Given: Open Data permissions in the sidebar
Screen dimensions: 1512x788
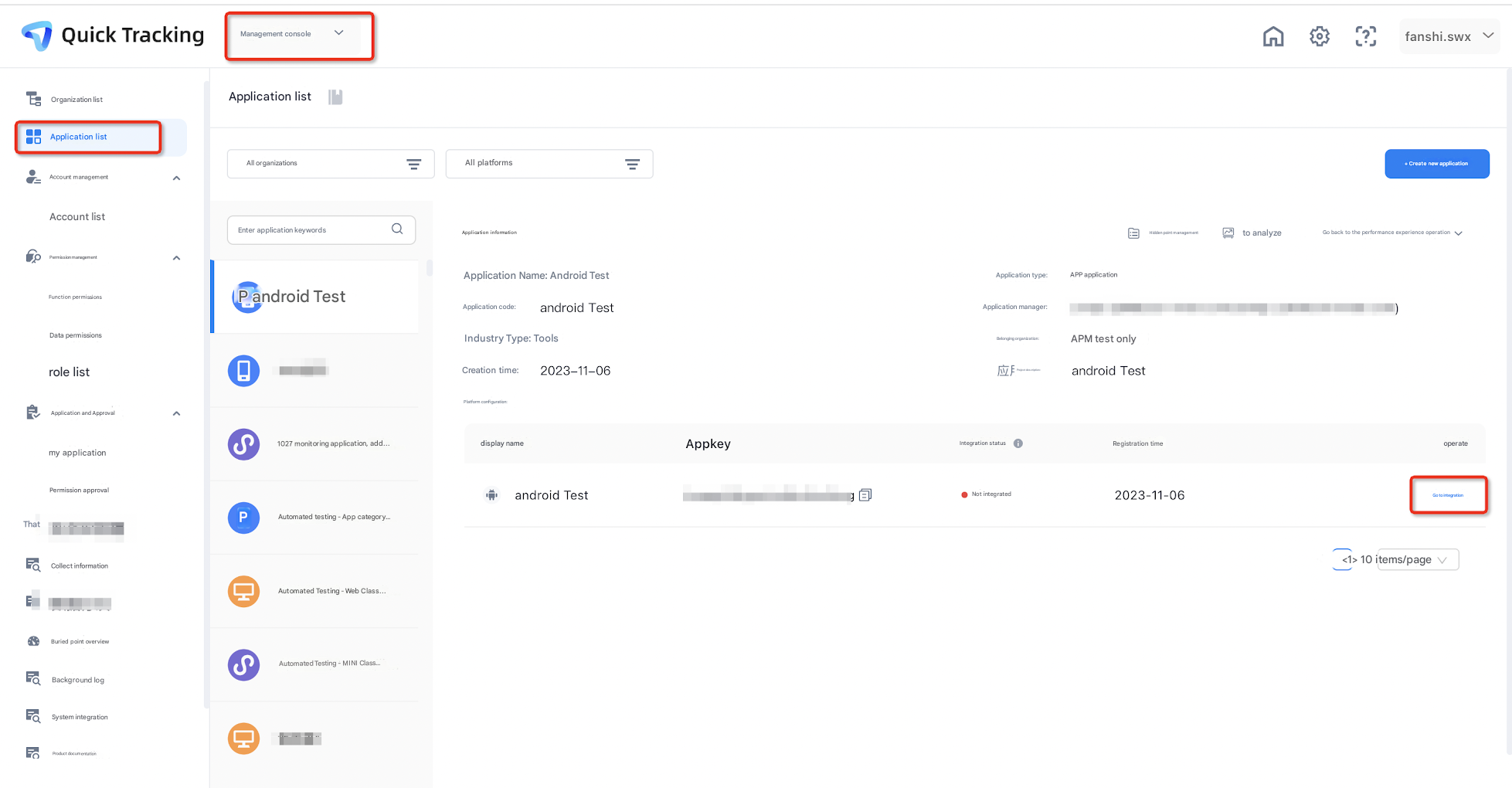Looking at the screenshot, I should (76, 335).
